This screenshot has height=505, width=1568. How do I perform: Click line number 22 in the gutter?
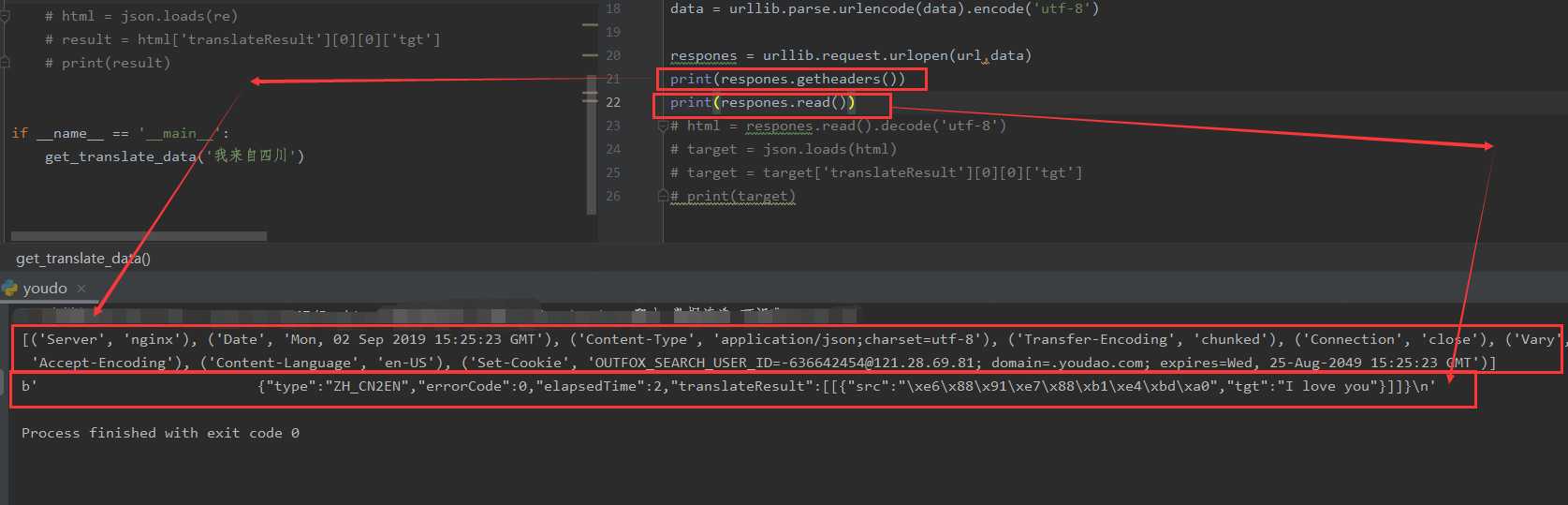tap(613, 102)
